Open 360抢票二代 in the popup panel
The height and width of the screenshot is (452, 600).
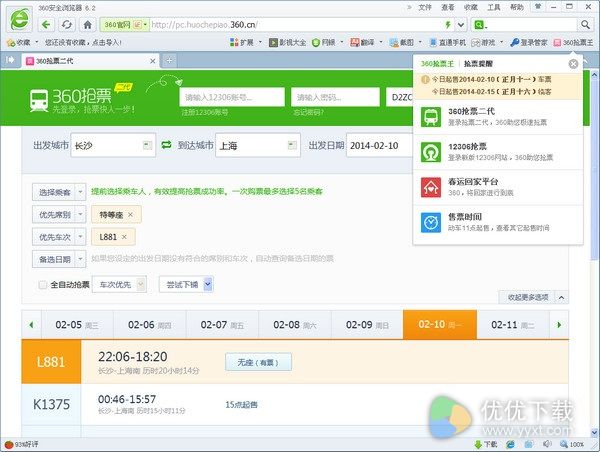[x=498, y=117]
